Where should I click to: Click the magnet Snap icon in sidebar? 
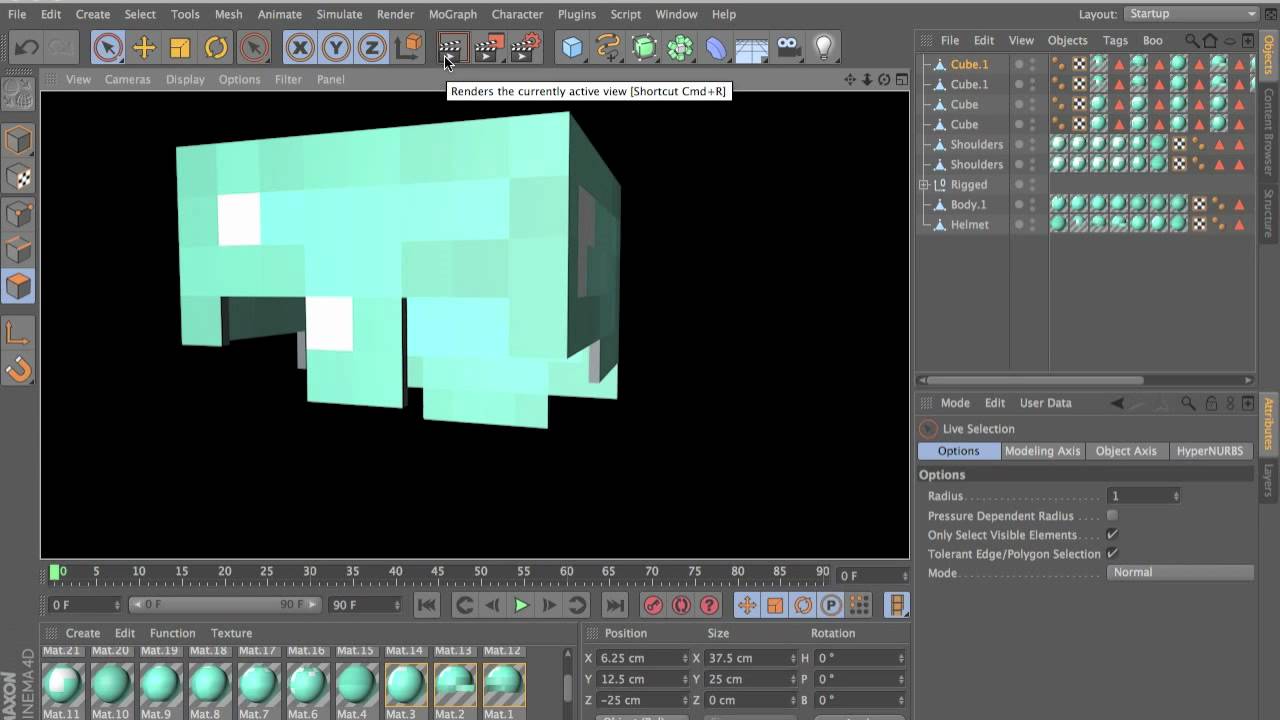click(18, 370)
